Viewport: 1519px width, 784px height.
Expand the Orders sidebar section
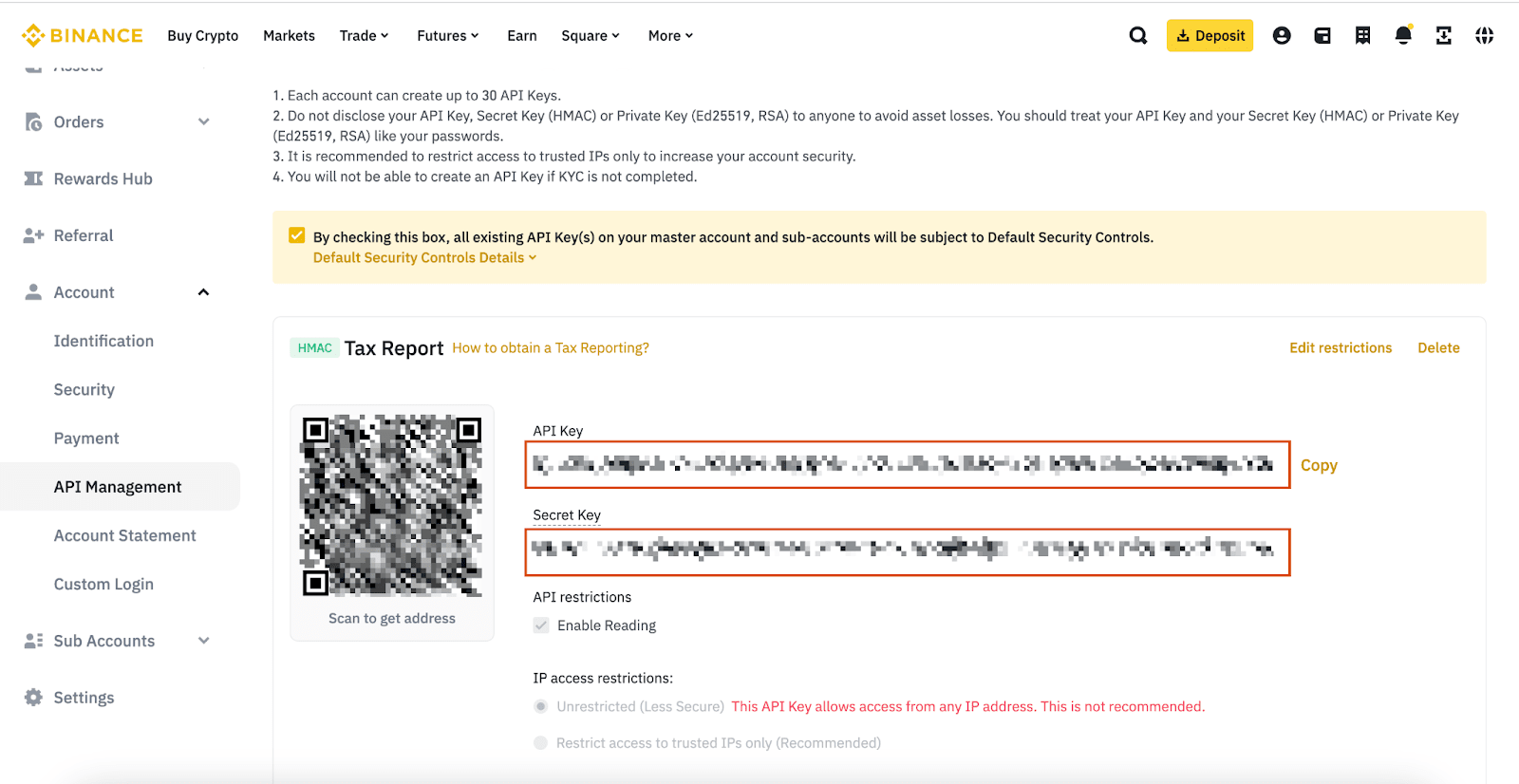pos(203,122)
